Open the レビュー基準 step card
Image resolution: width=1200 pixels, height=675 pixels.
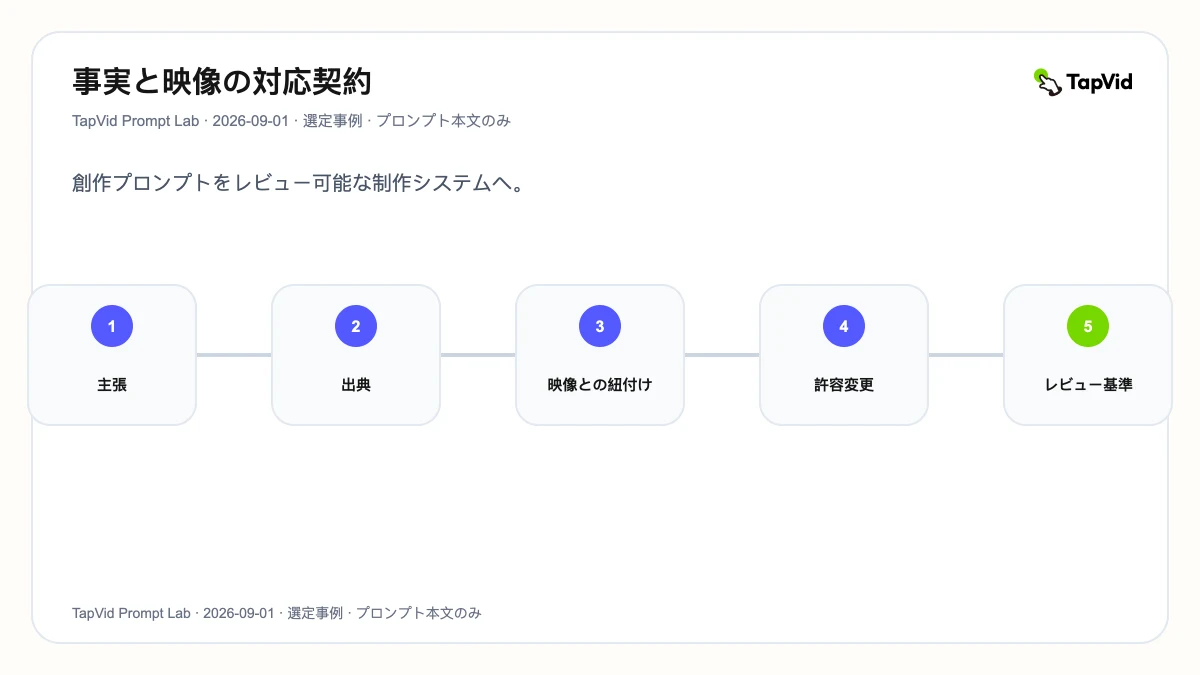(x=1088, y=355)
